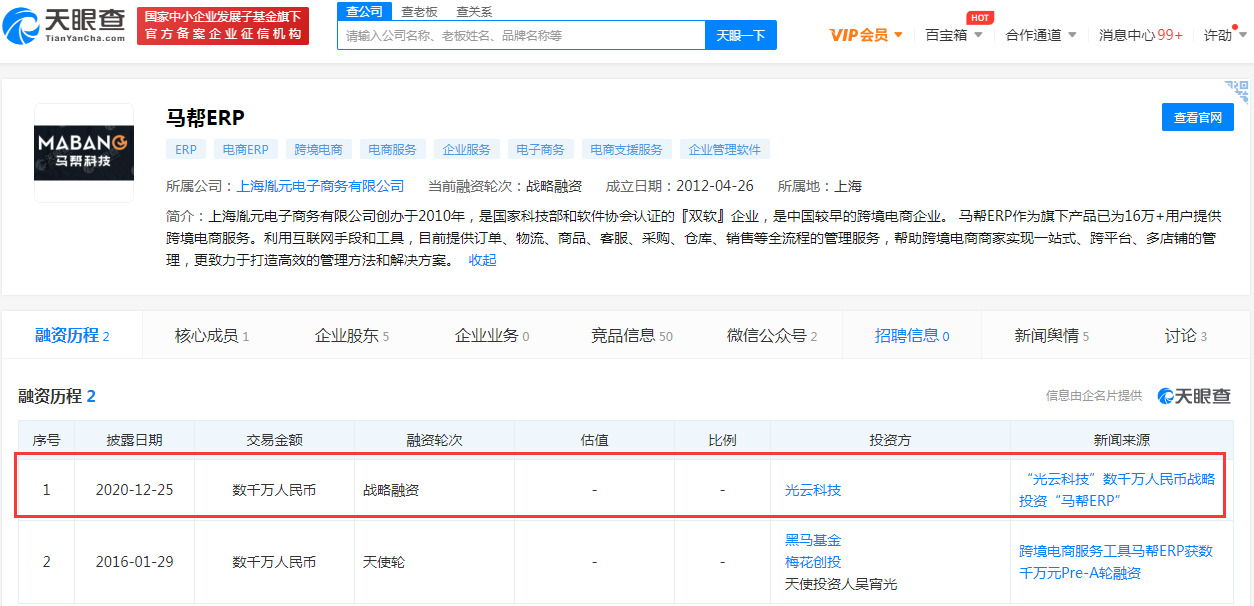Open news on 马帮ERP Pre-A round
This screenshot has width=1254, height=606.
click(1116, 562)
